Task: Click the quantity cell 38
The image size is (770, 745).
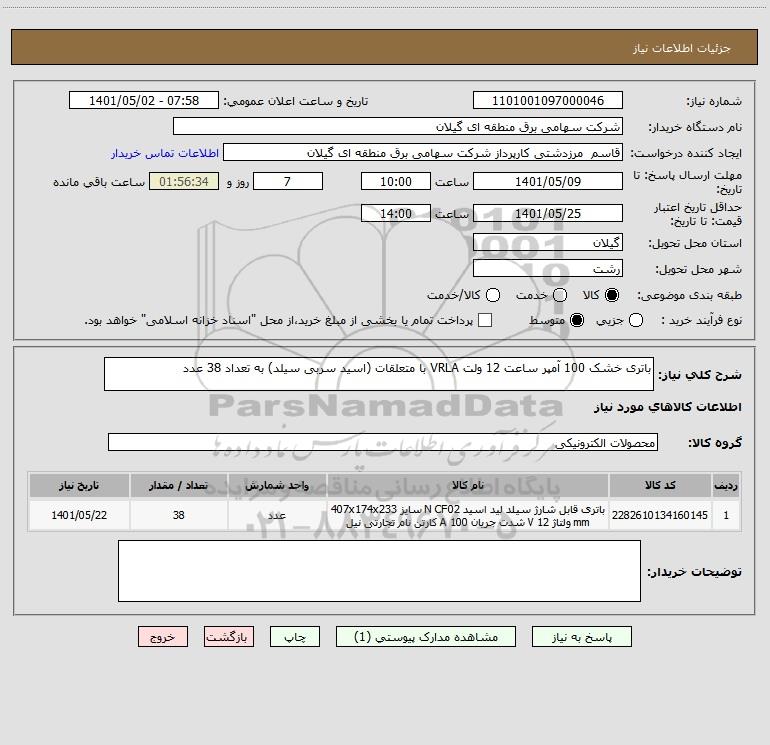Action: (x=179, y=515)
